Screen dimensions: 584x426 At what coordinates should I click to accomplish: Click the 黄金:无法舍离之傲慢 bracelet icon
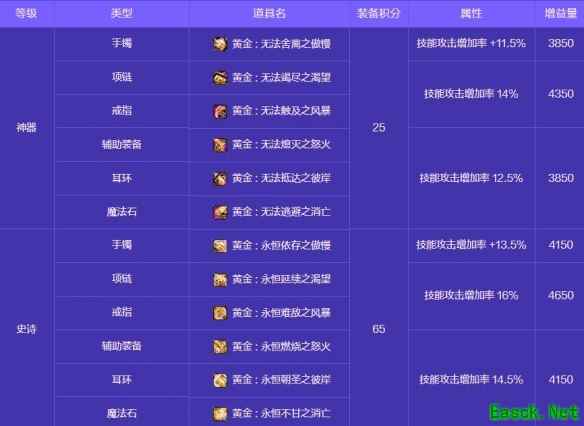click(x=220, y=44)
